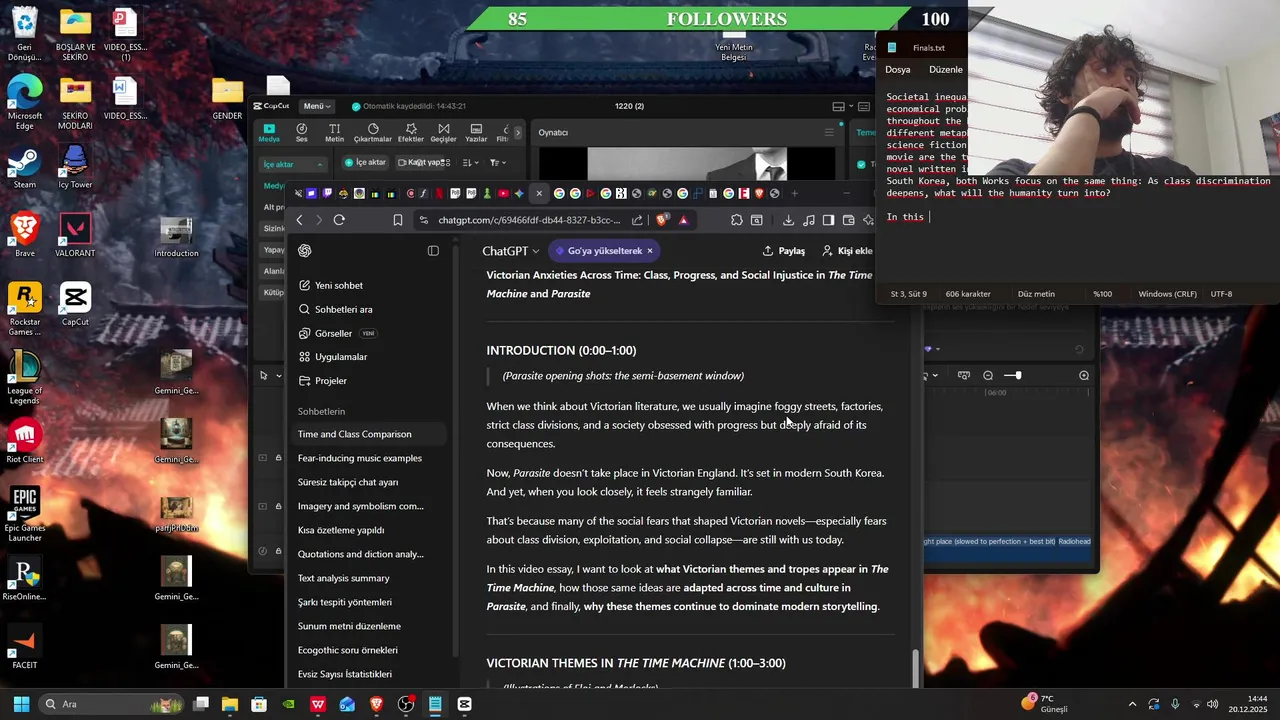Screen dimensions: 1280x720
Task: Open the CapCut taskbar icon
Action: (464, 704)
